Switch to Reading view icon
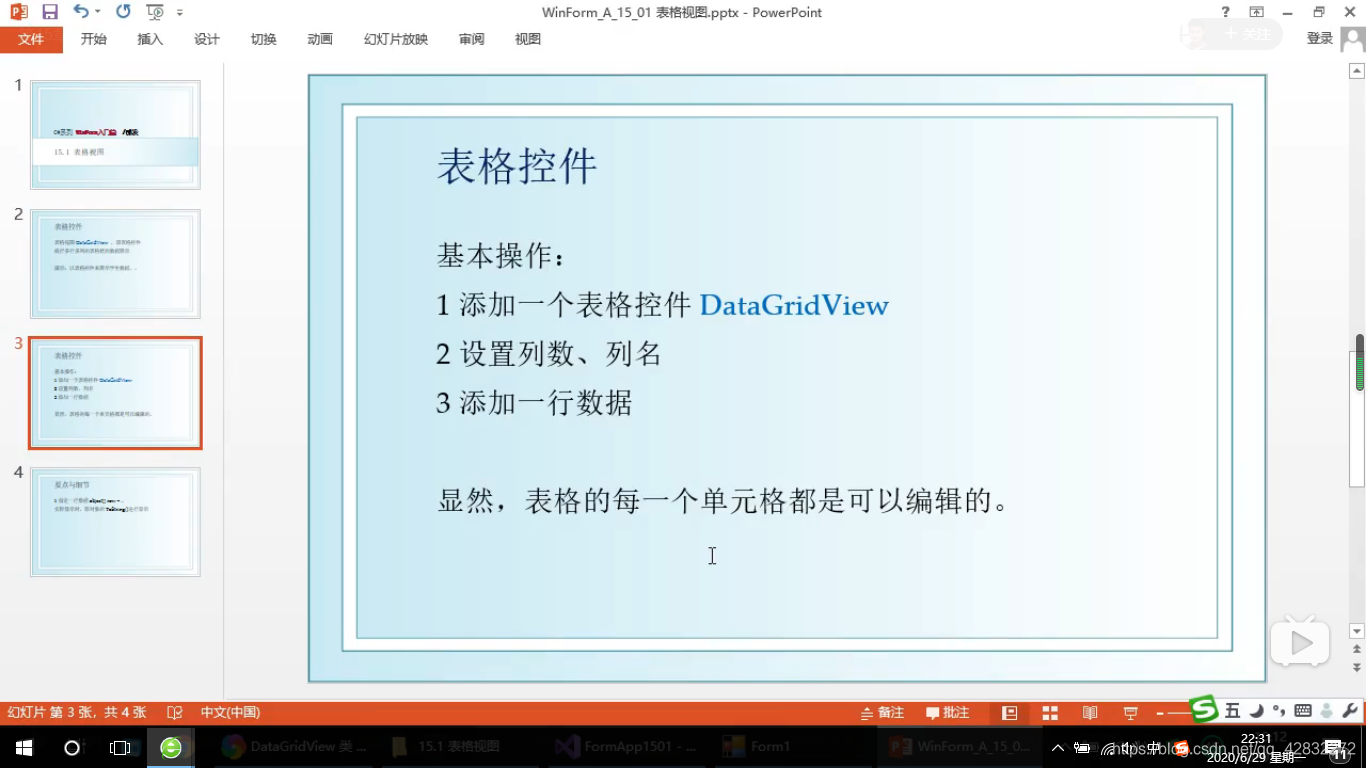This screenshot has width=1366, height=768. pyautogui.click(x=1090, y=713)
